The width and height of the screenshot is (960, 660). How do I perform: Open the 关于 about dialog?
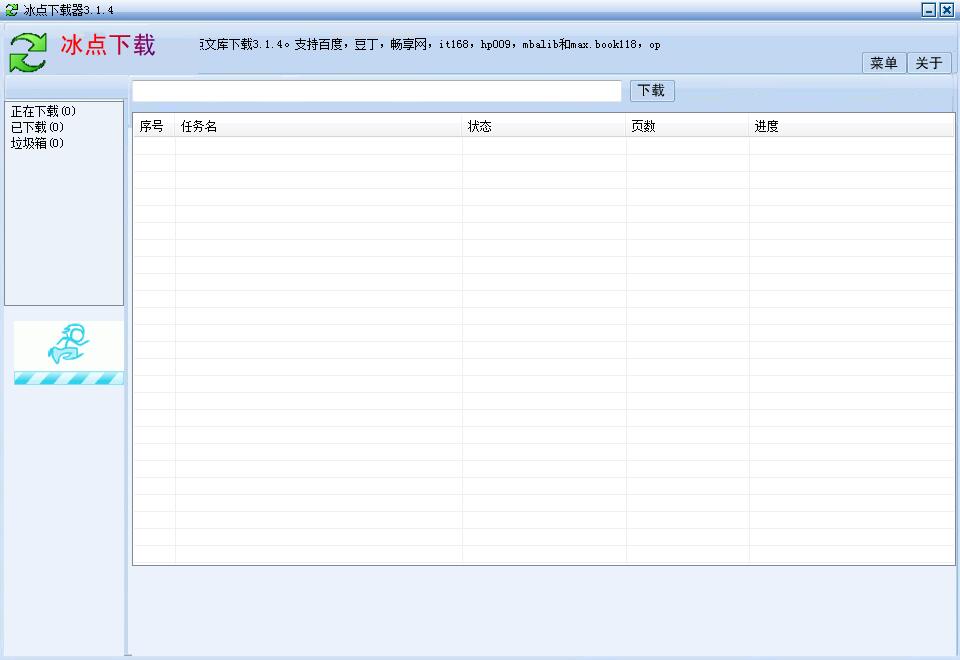(x=929, y=62)
